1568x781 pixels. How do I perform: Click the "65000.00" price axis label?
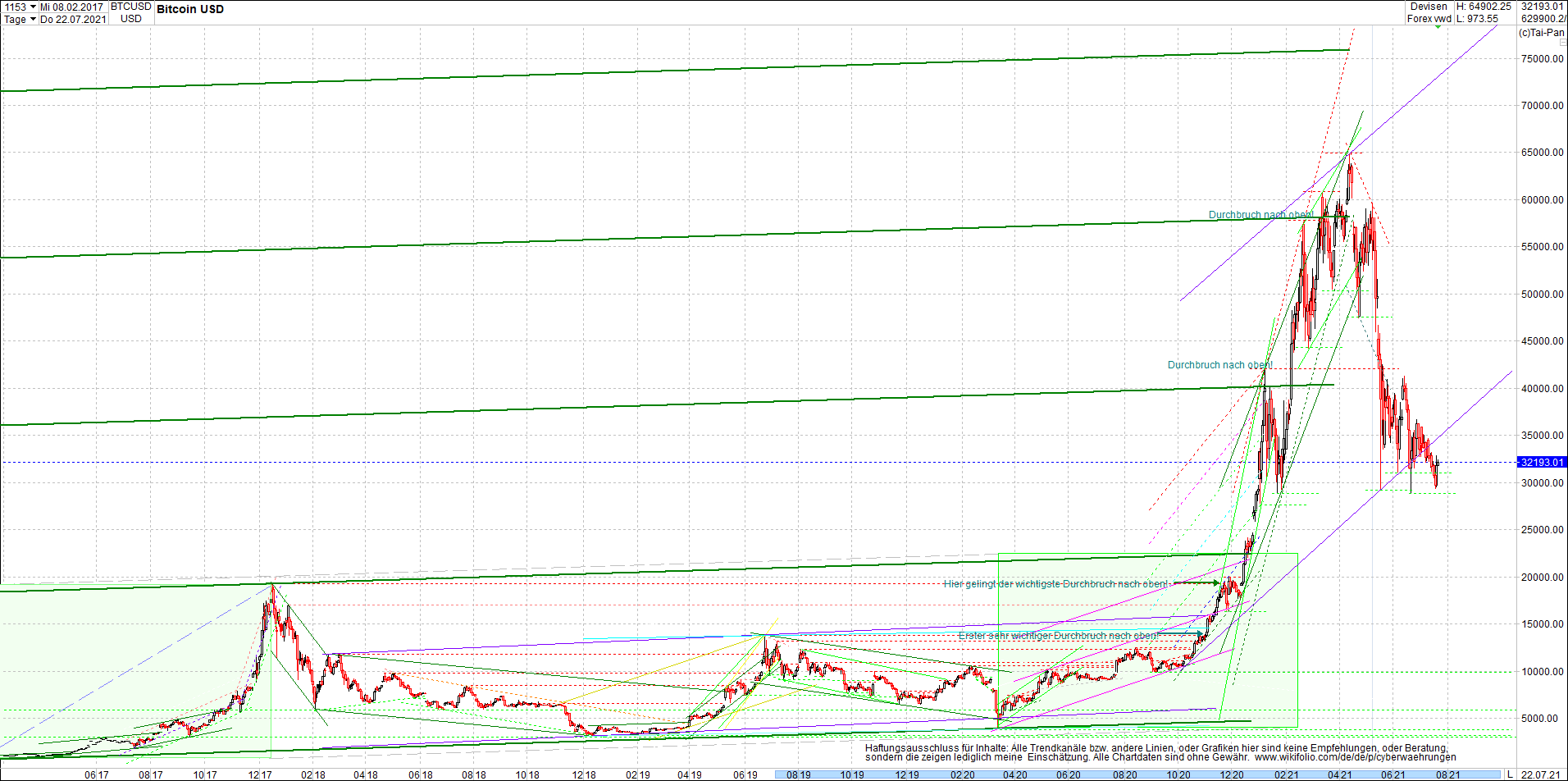click(x=1542, y=153)
